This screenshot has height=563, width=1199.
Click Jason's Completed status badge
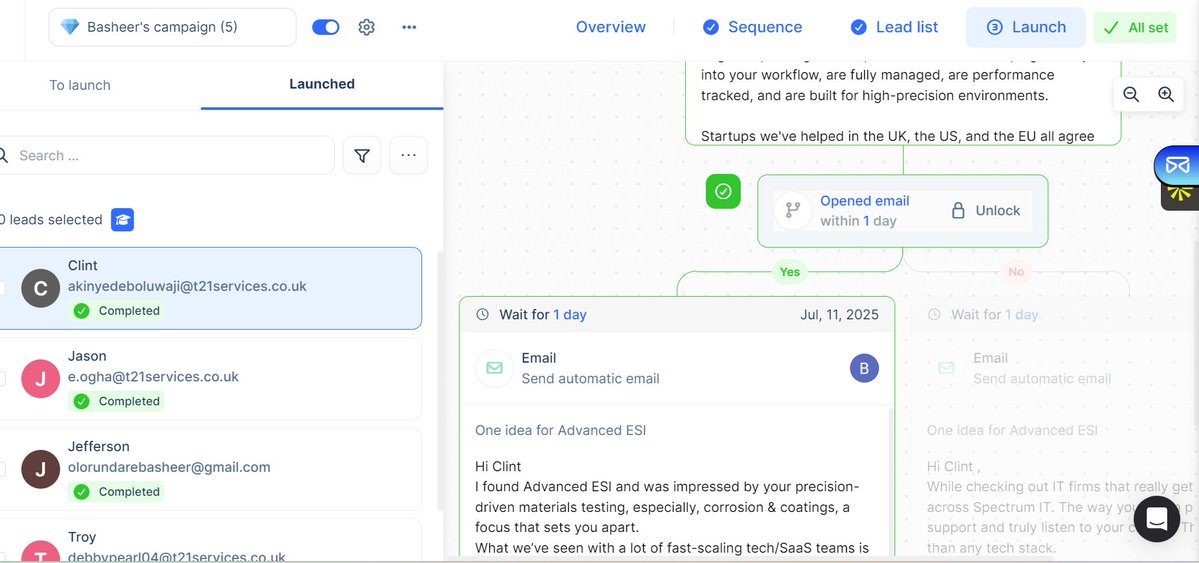pyautogui.click(x=116, y=401)
